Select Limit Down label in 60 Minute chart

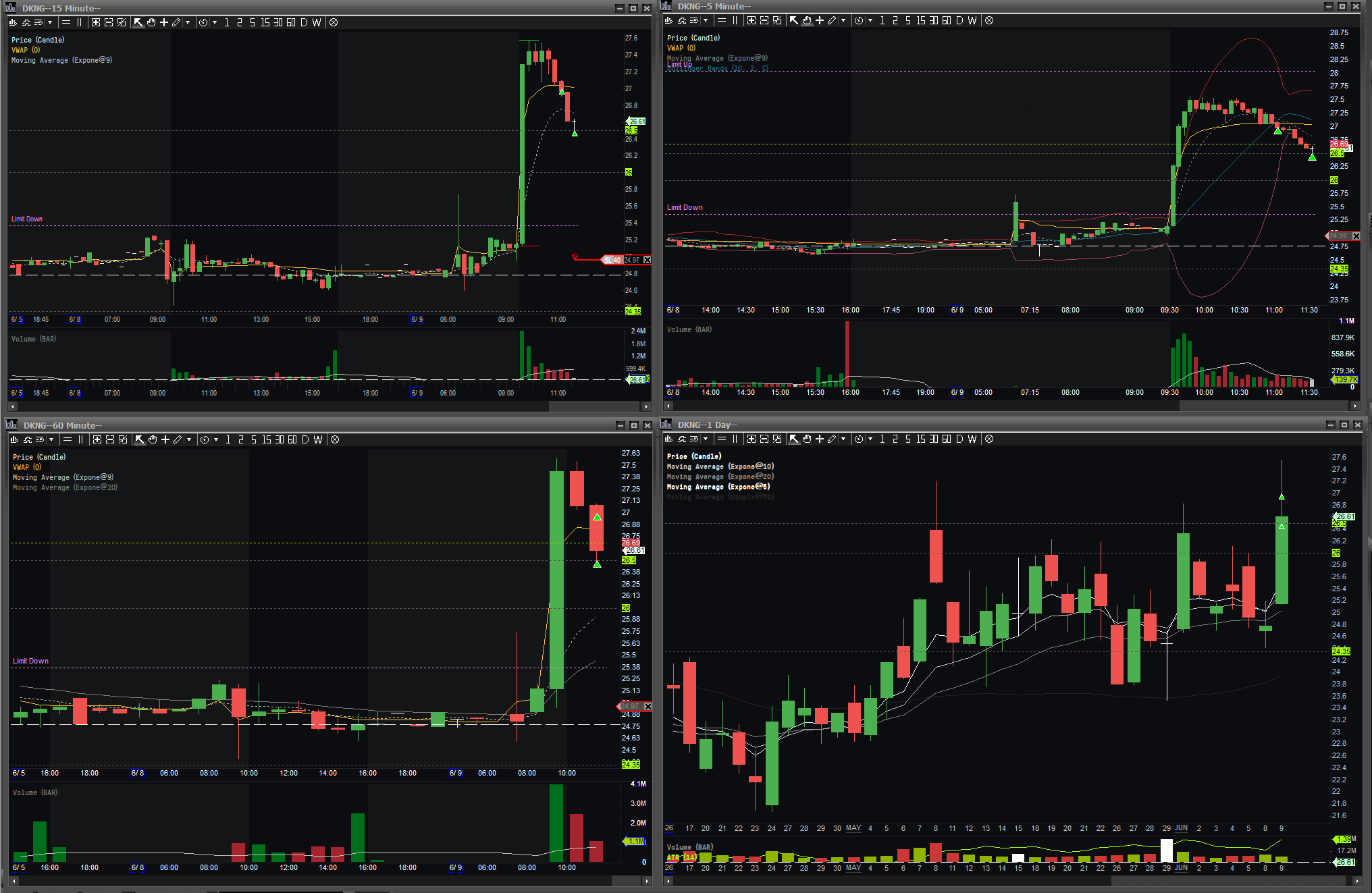pyautogui.click(x=30, y=661)
